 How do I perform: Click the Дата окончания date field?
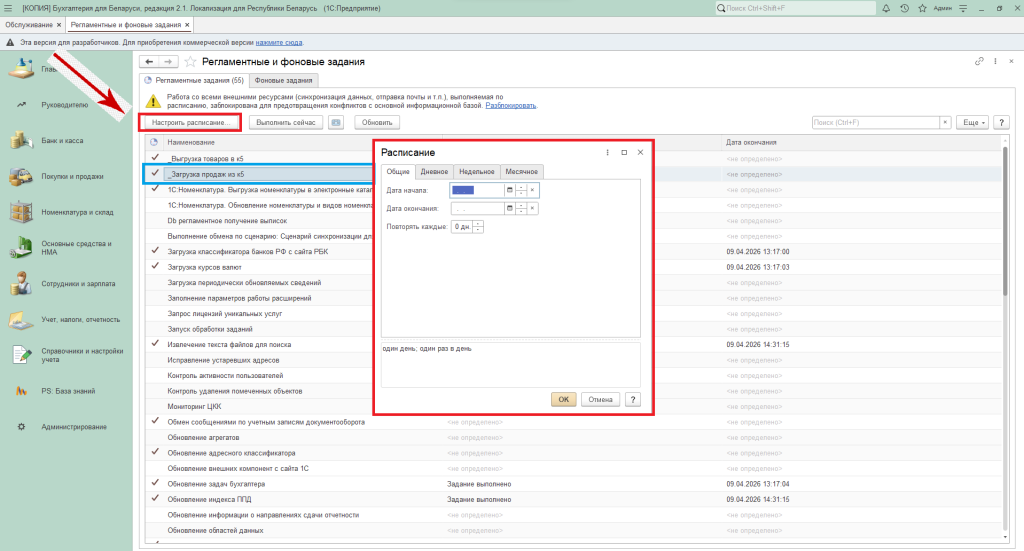click(477, 208)
